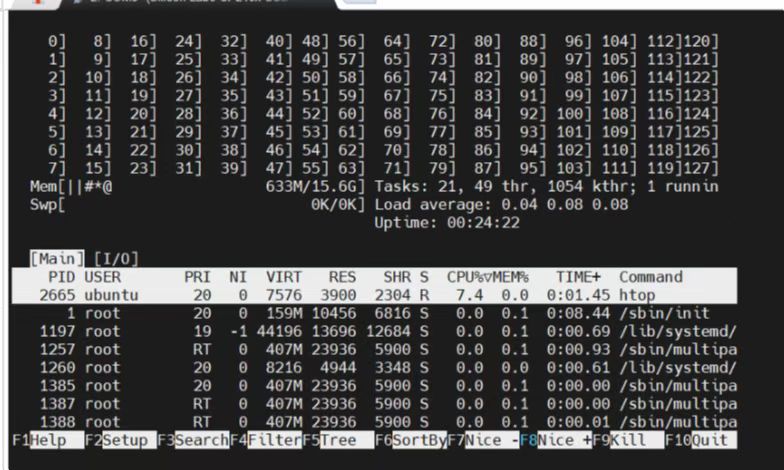Switch to the I/O tab
784x470 pixels.
click(x=116, y=258)
